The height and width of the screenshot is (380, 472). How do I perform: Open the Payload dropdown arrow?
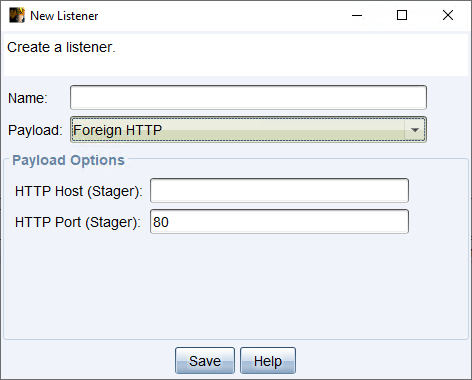(x=415, y=130)
